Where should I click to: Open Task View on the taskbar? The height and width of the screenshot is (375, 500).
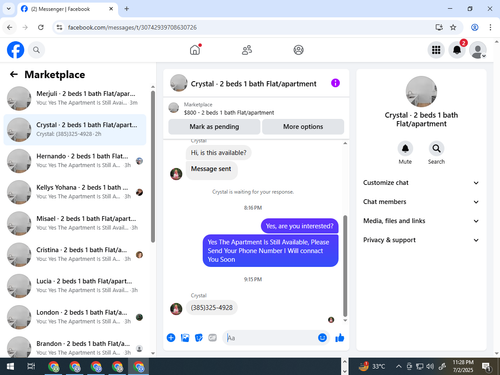[x=31, y=367]
